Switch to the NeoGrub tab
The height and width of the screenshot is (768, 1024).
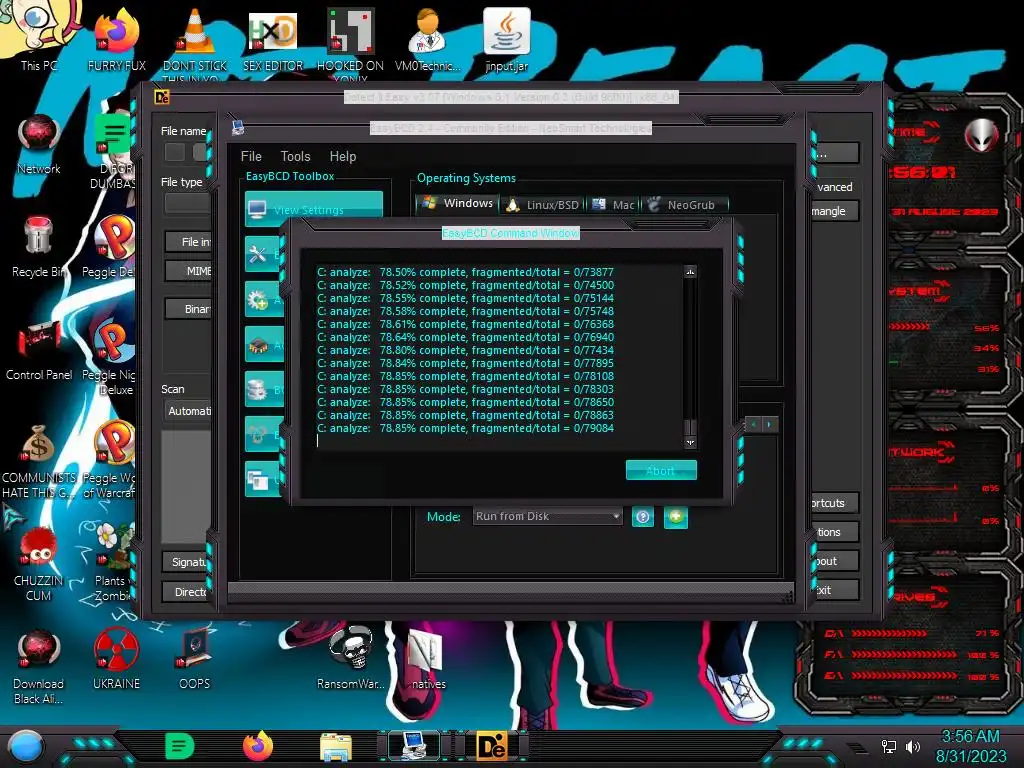pyautogui.click(x=684, y=204)
